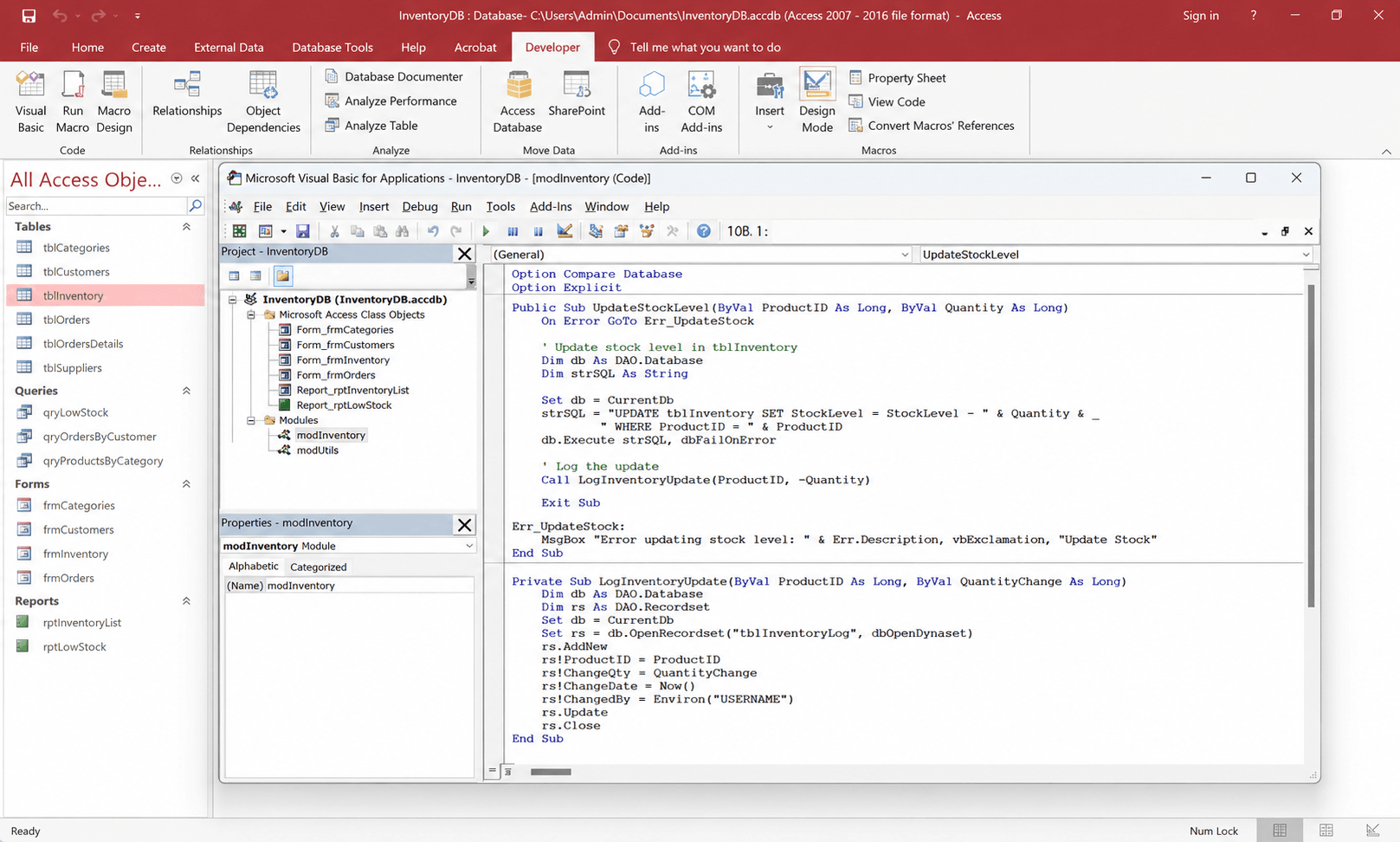Switch to Datasheet view in status bar

1280,831
